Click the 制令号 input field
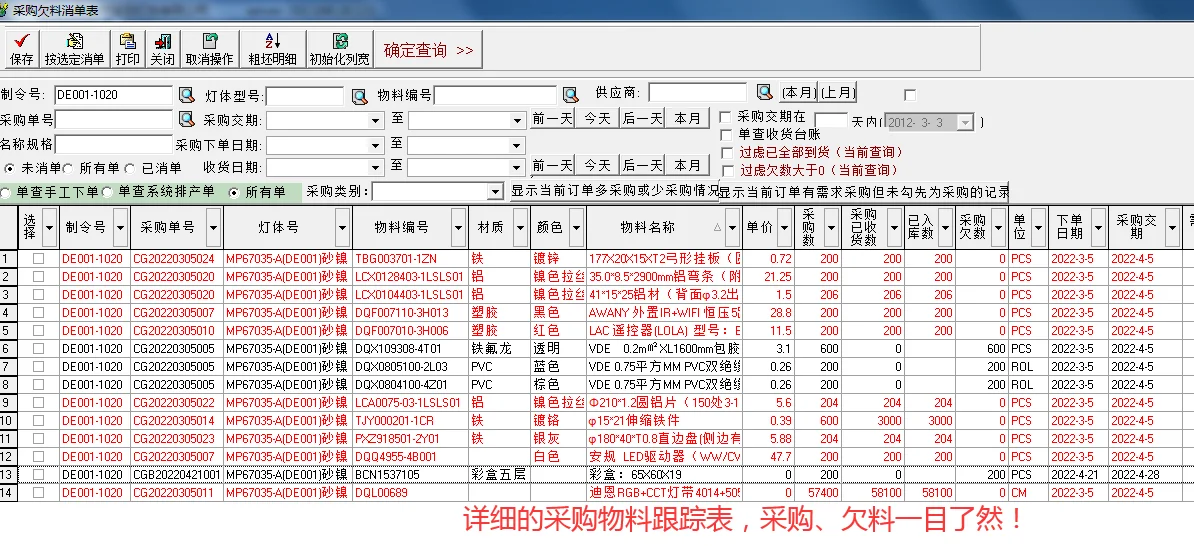This screenshot has height=546, width=1194. 114,95
